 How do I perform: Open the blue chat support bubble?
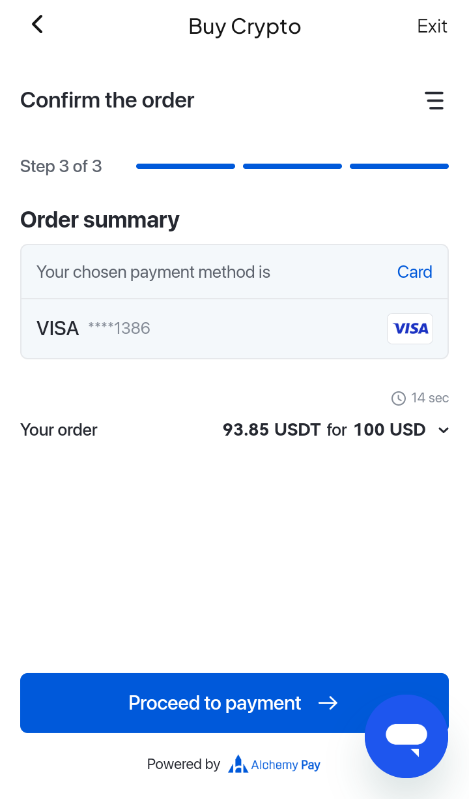coord(406,736)
